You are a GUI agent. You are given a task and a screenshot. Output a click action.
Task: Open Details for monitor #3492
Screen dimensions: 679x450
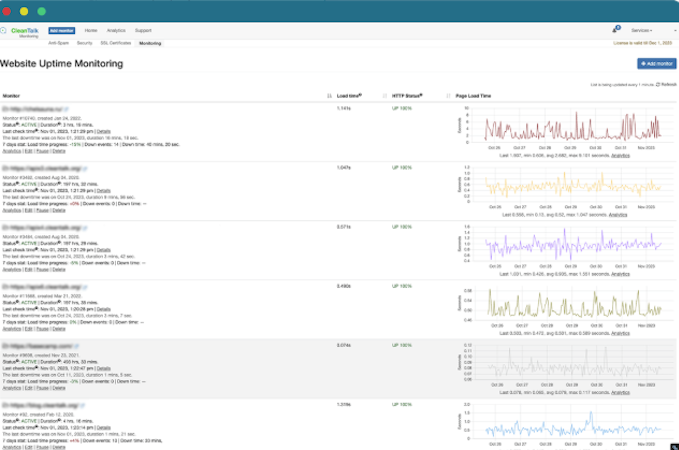[103, 191]
